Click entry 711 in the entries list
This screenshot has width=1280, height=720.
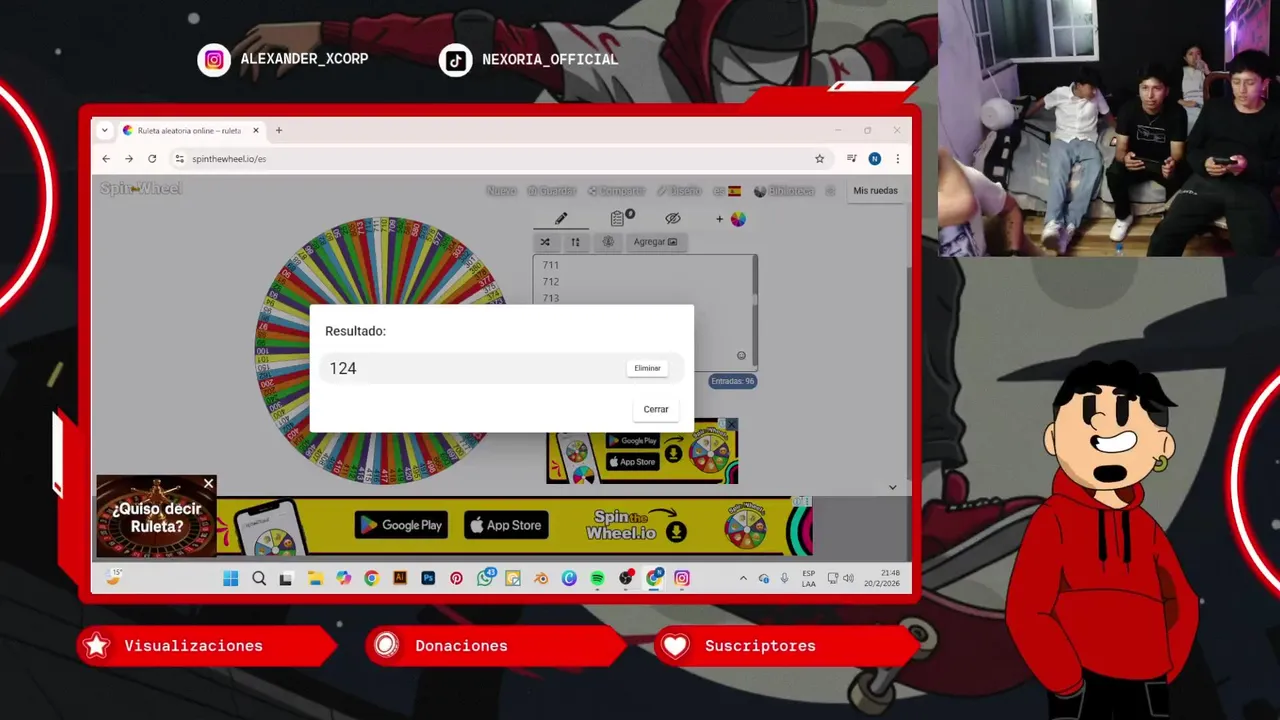551,265
